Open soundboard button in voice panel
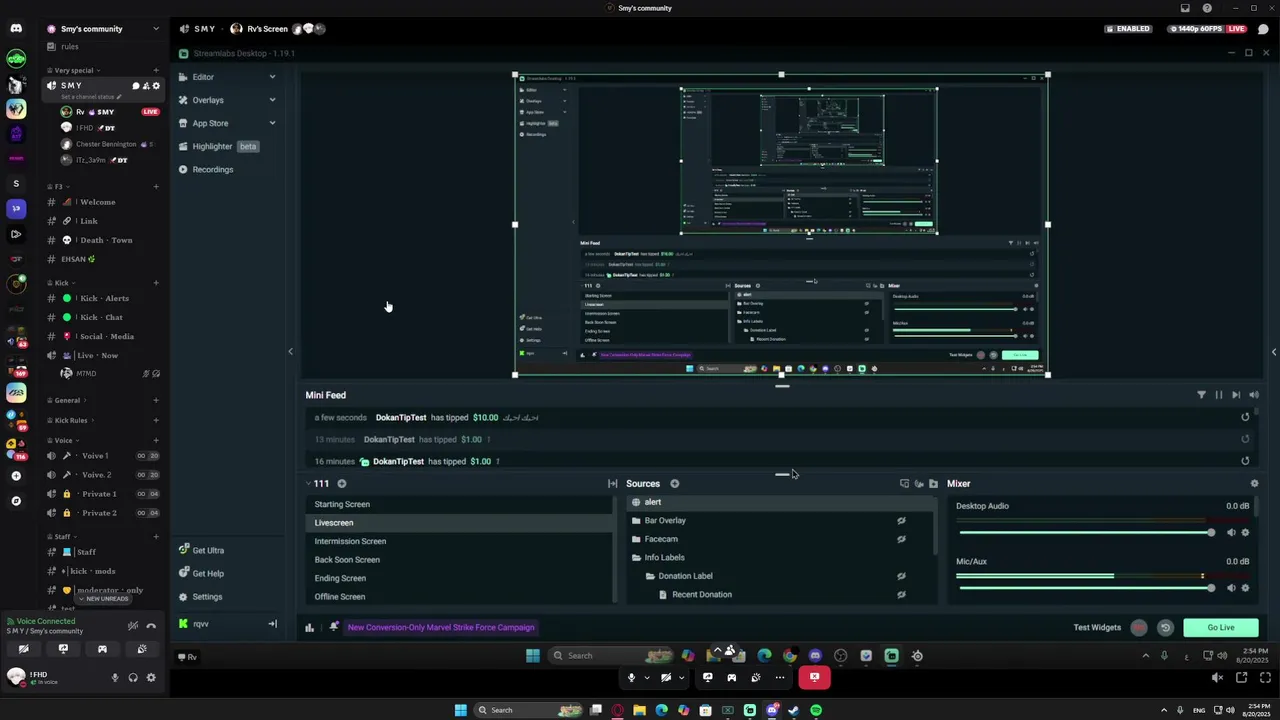Viewport: 1280px width, 720px height. point(141,649)
